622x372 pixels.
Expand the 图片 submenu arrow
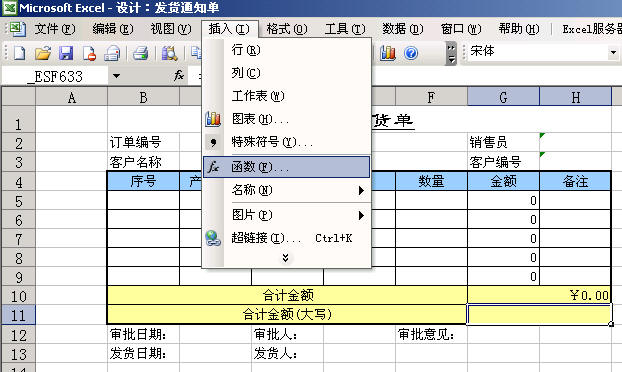[361, 215]
